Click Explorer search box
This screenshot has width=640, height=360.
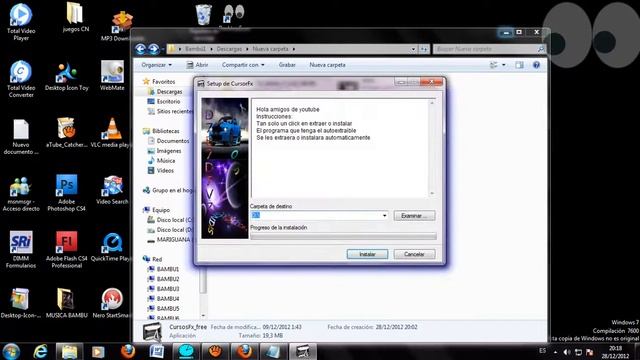click(x=489, y=49)
